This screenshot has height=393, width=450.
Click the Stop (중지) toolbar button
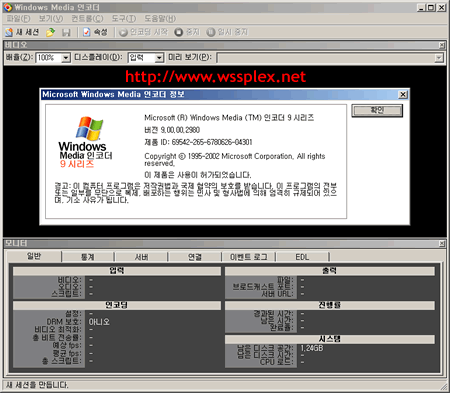click(x=187, y=32)
